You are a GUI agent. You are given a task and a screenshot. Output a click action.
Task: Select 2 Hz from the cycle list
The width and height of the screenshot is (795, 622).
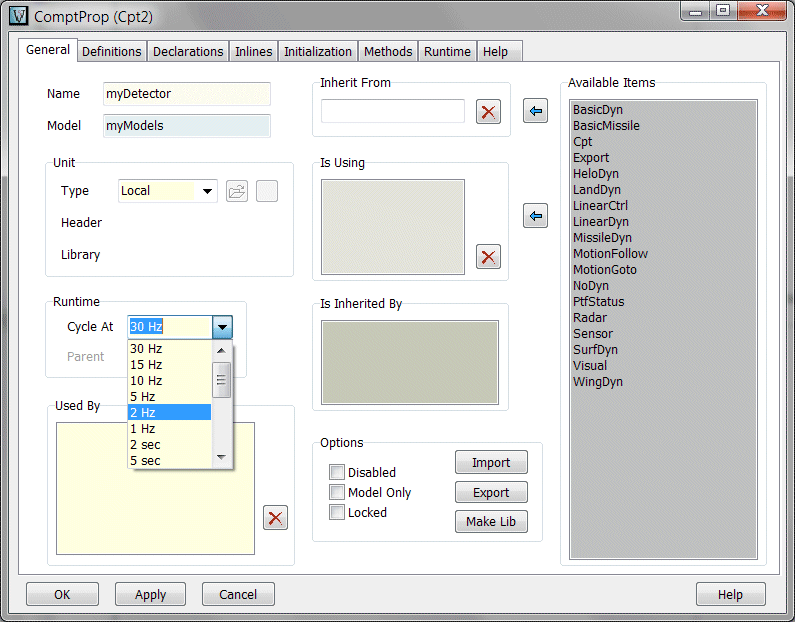(169, 412)
